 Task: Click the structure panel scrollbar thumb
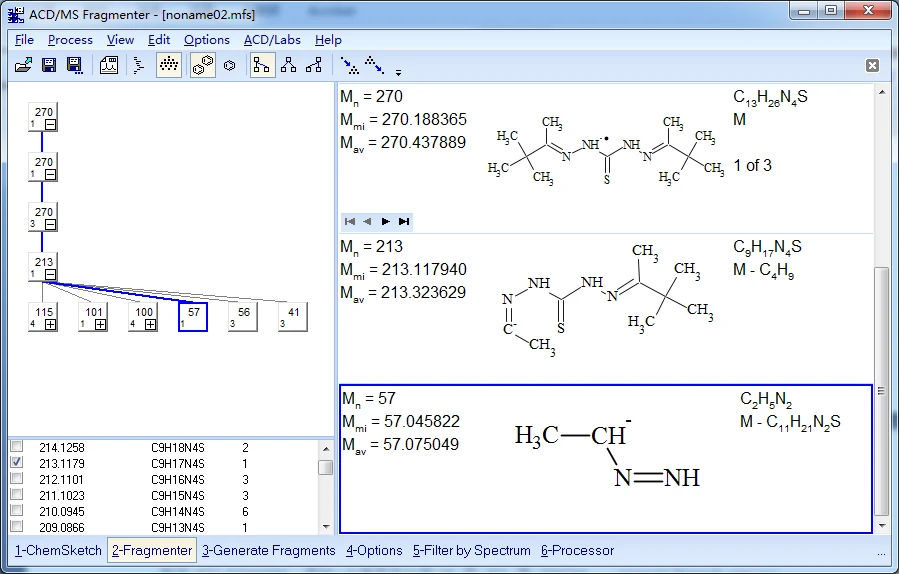tap(881, 391)
